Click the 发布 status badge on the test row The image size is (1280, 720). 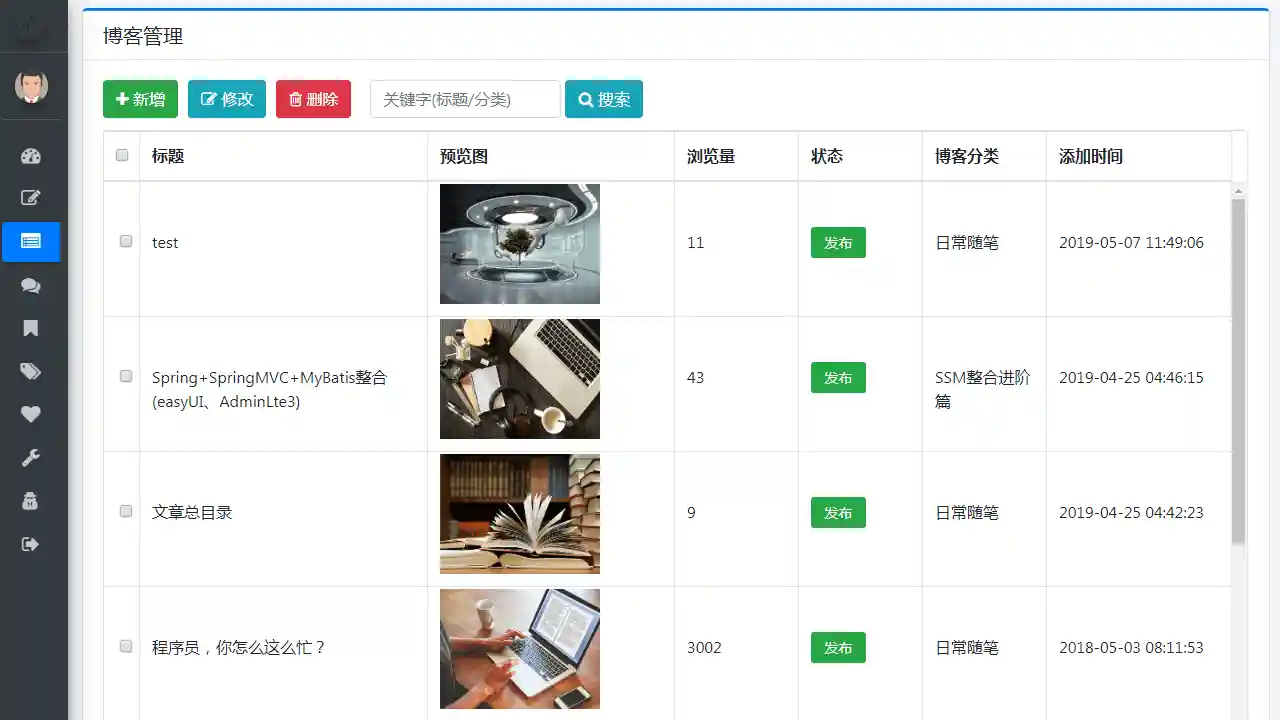click(x=838, y=242)
